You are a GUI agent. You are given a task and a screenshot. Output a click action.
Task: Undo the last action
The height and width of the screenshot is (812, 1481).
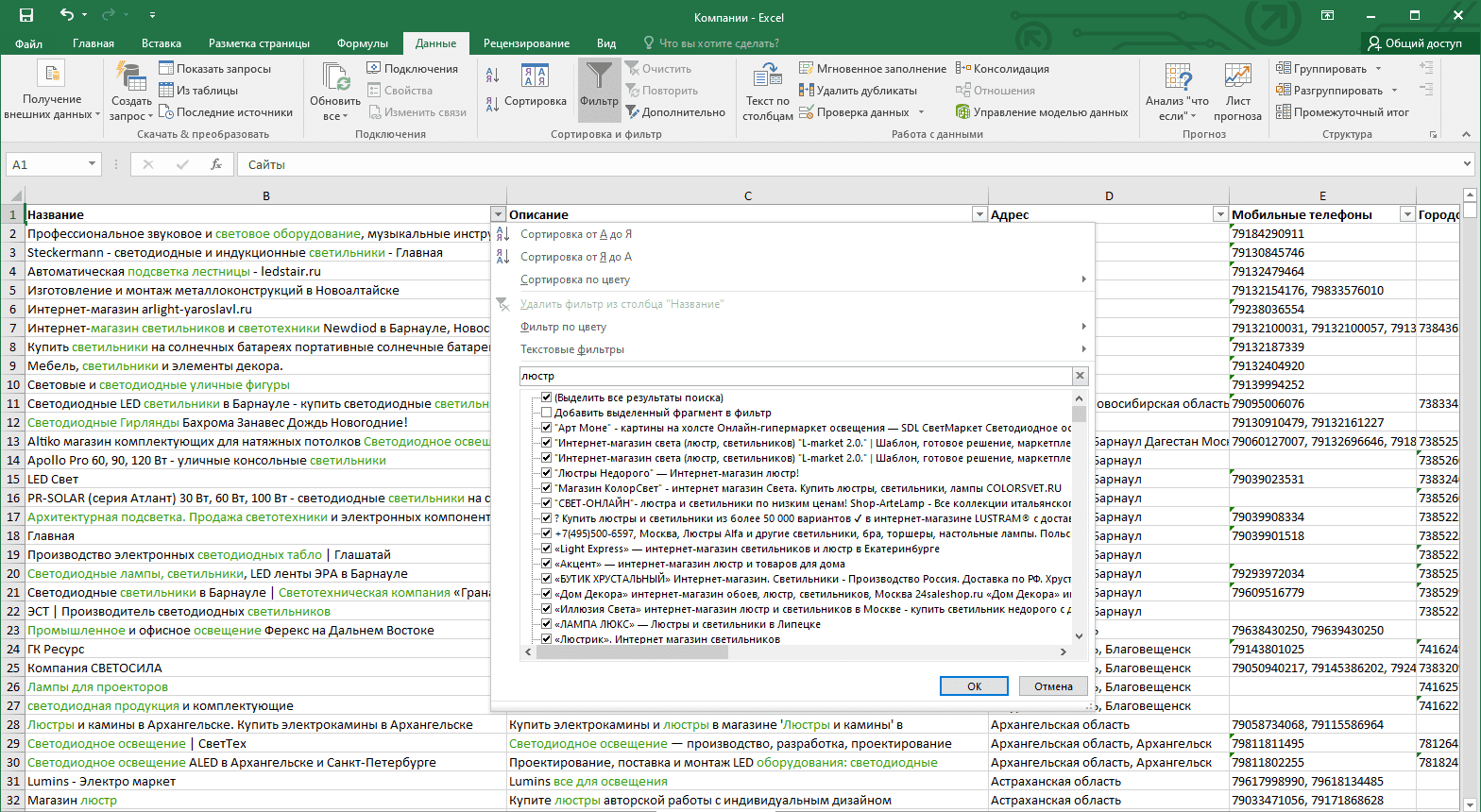click(x=66, y=16)
